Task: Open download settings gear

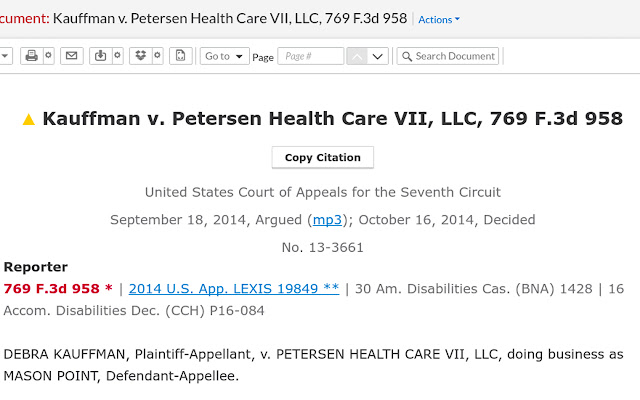Action: click(x=118, y=56)
